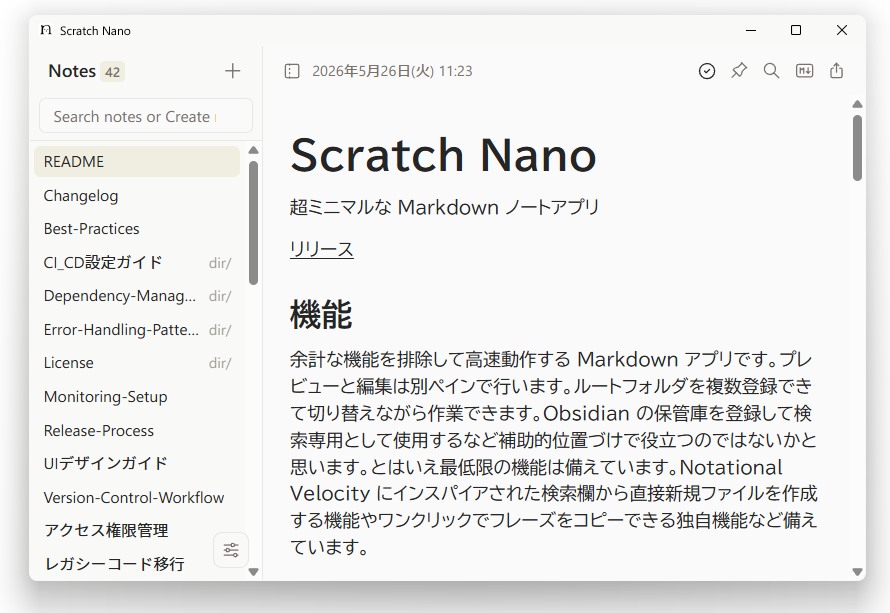Open the CI_CD設定ガイド note
Viewport: 890px width, 613px height.
[137, 262]
